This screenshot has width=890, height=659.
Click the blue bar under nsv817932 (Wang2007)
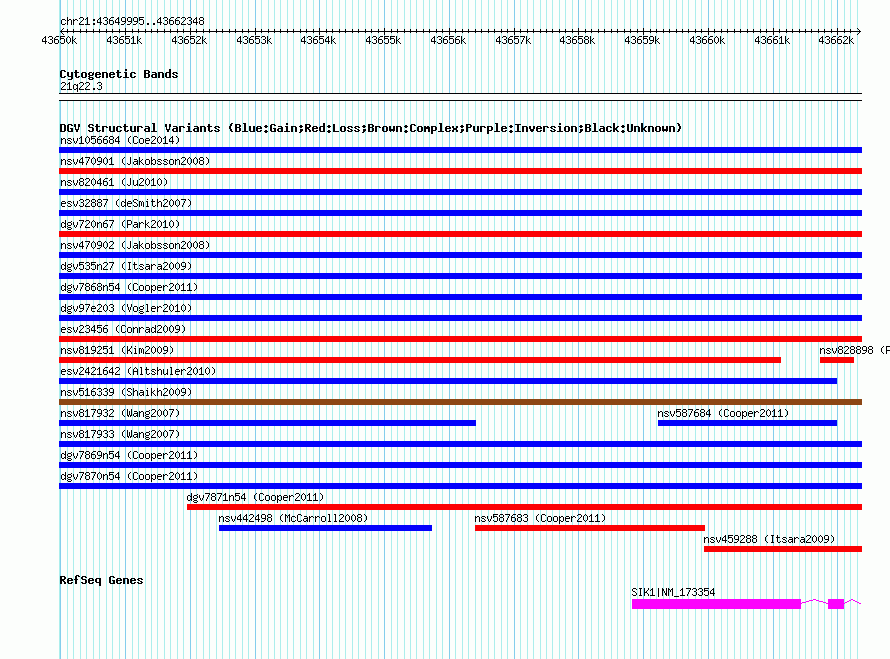point(267,423)
